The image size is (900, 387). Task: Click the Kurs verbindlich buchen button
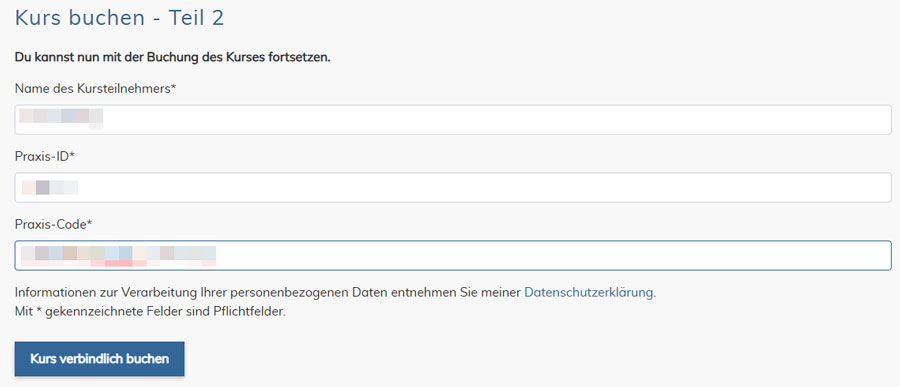99,359
